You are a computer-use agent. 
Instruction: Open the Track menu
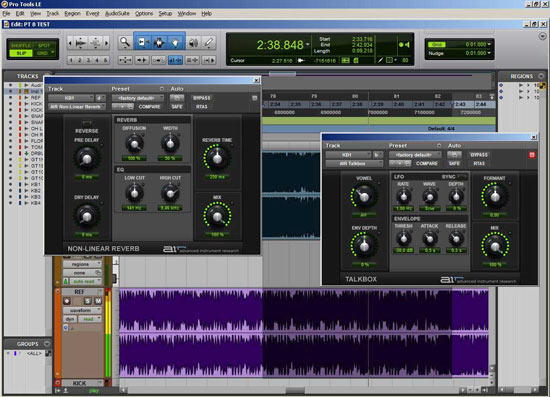point(53,13)
